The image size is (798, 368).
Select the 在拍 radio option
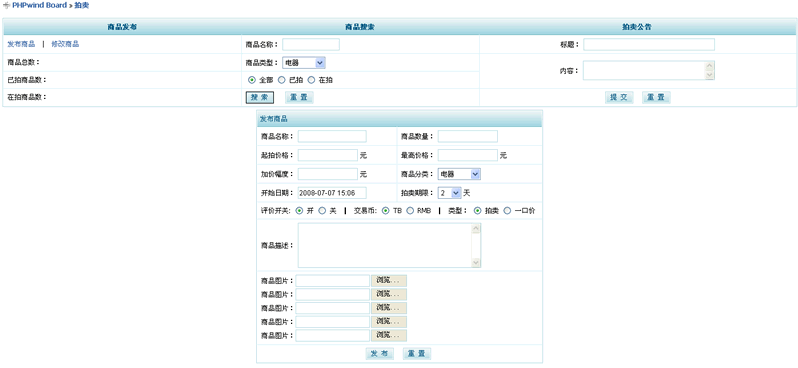pyautogui.click(x=311, y=80)
